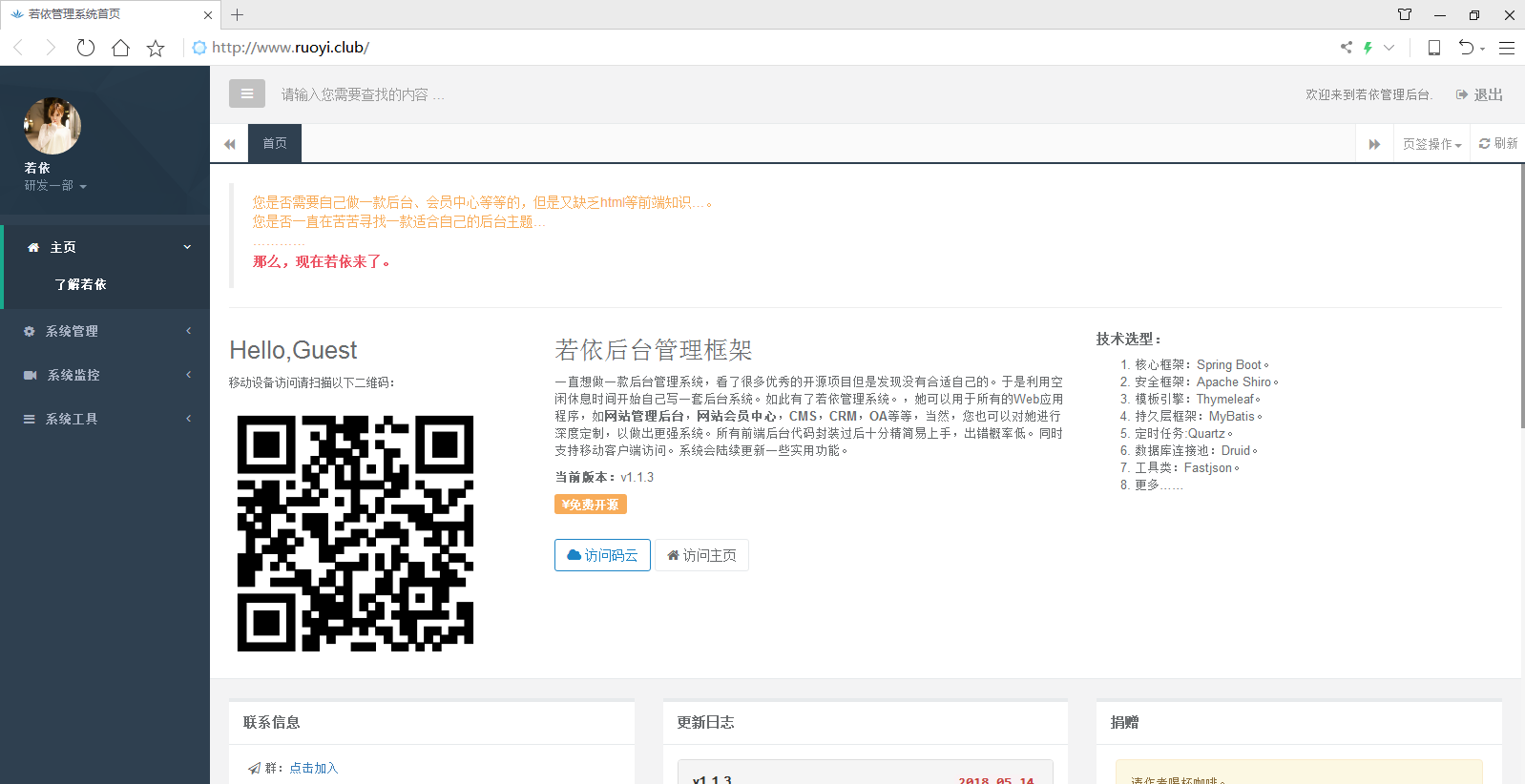Click the 联系信息 panel title

[x=272, y=722]
